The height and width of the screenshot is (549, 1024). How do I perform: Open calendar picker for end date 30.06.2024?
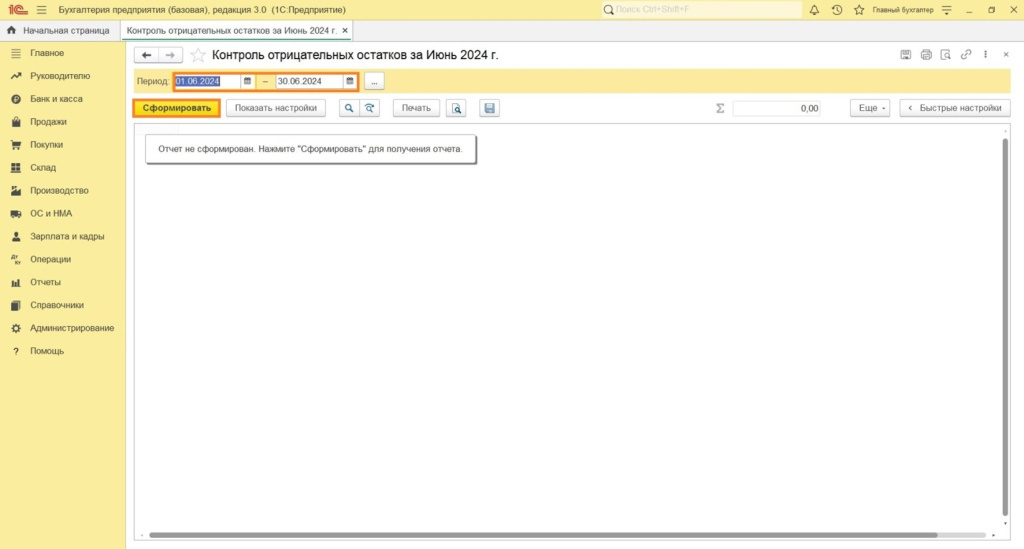click(350, 81)
